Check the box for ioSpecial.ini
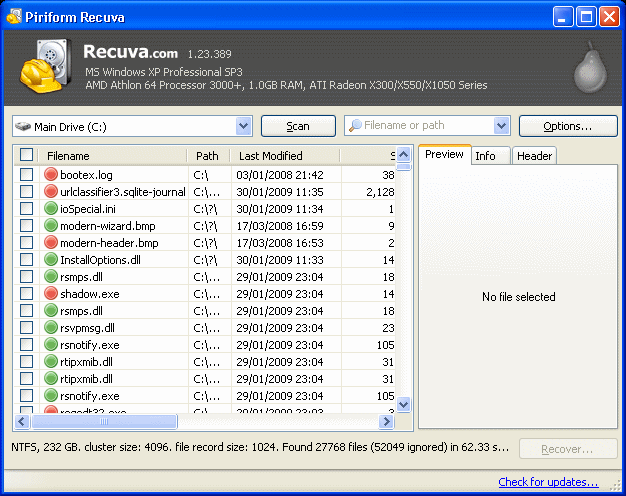This screenshot has height=496, width=626. (26, 208)
